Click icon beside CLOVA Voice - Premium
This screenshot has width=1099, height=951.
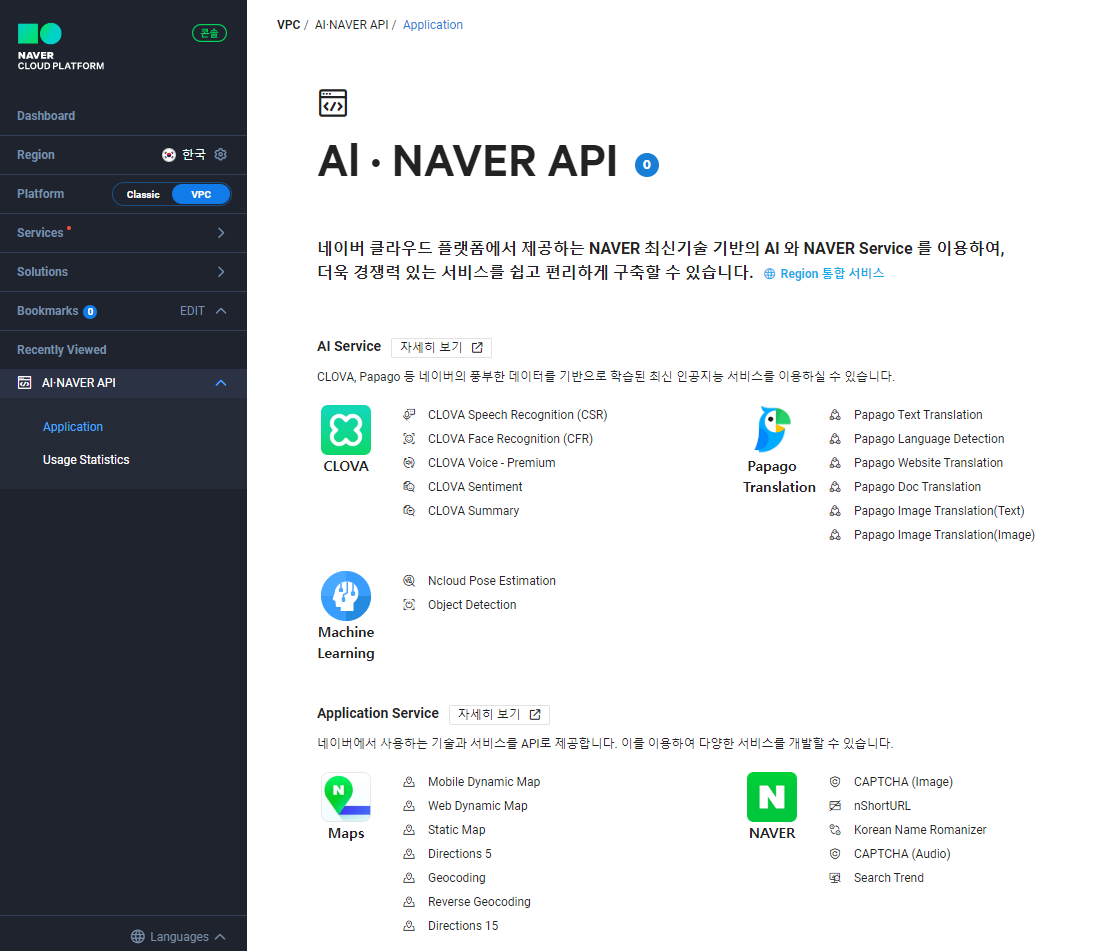coord(409,463)
